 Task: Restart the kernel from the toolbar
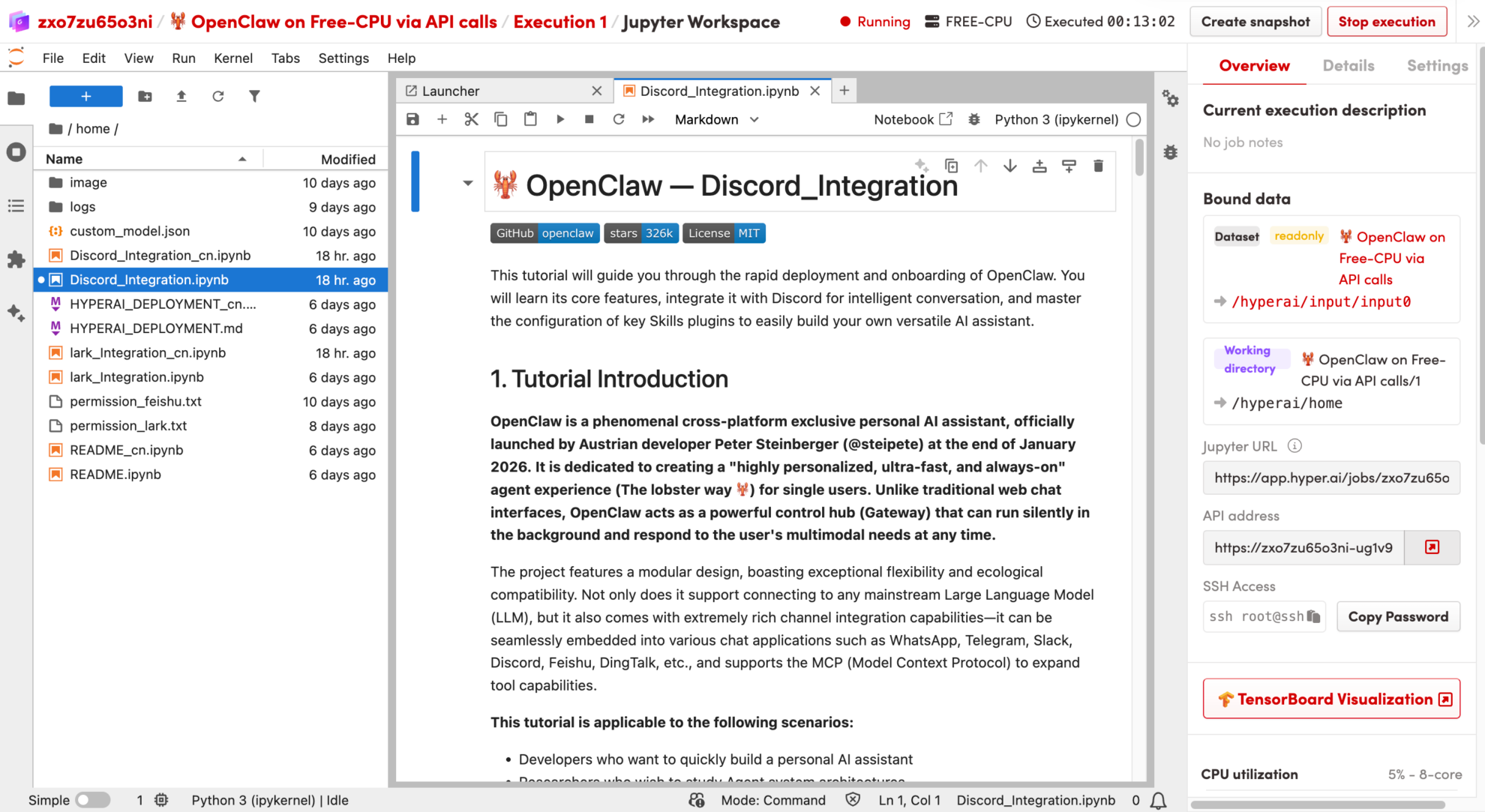coord(619,119)
